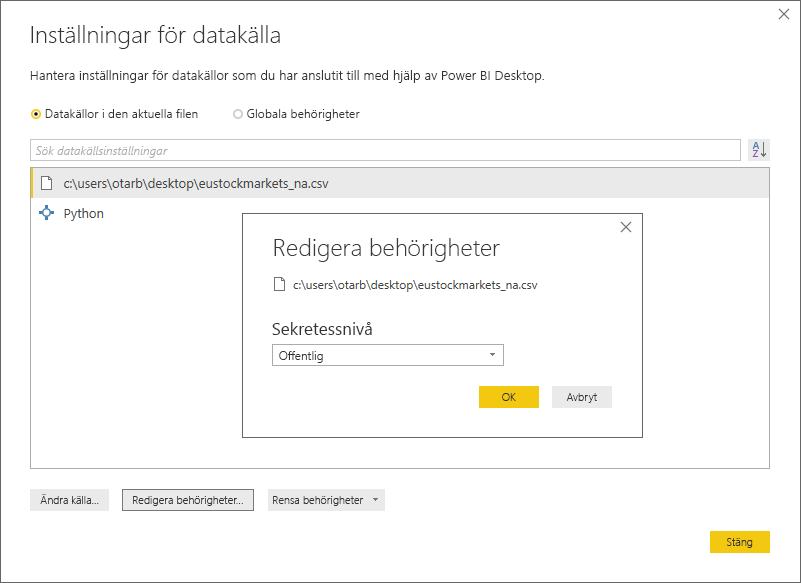The image size is (801, 583).
Task: Click the Python data source icon
Action: coord(46,213)
